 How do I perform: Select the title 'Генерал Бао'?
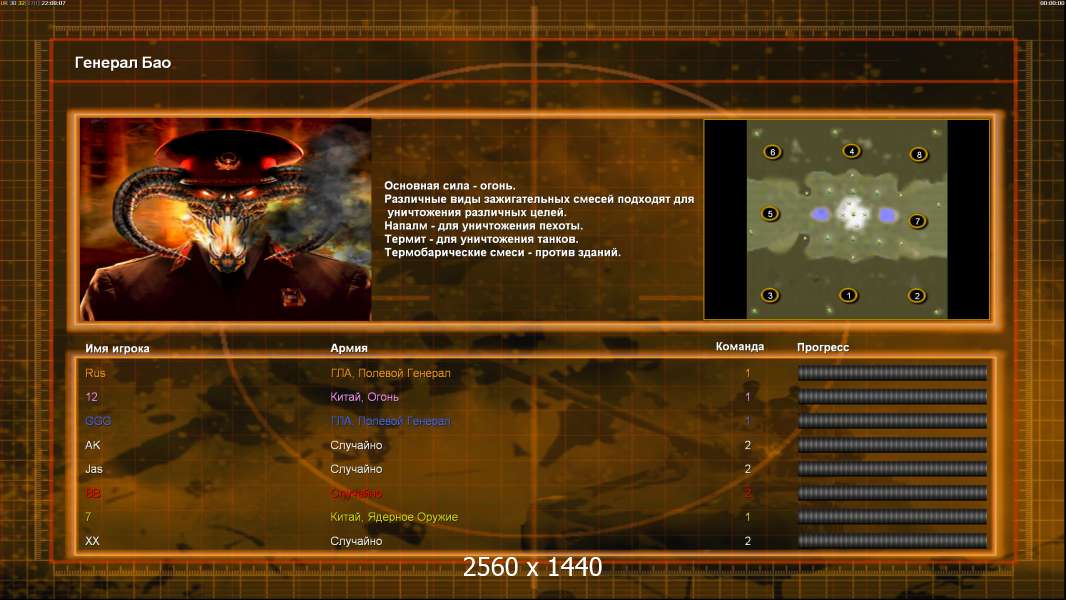pos(123,63)
